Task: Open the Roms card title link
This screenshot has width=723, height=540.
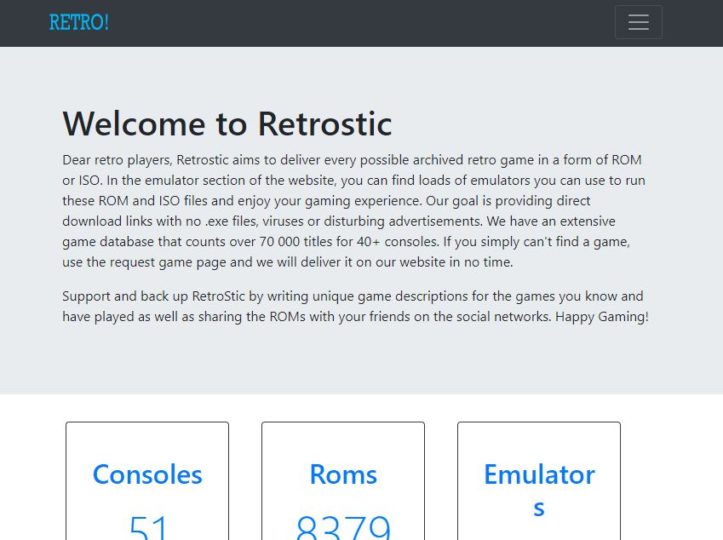Action: click(343, 474)
